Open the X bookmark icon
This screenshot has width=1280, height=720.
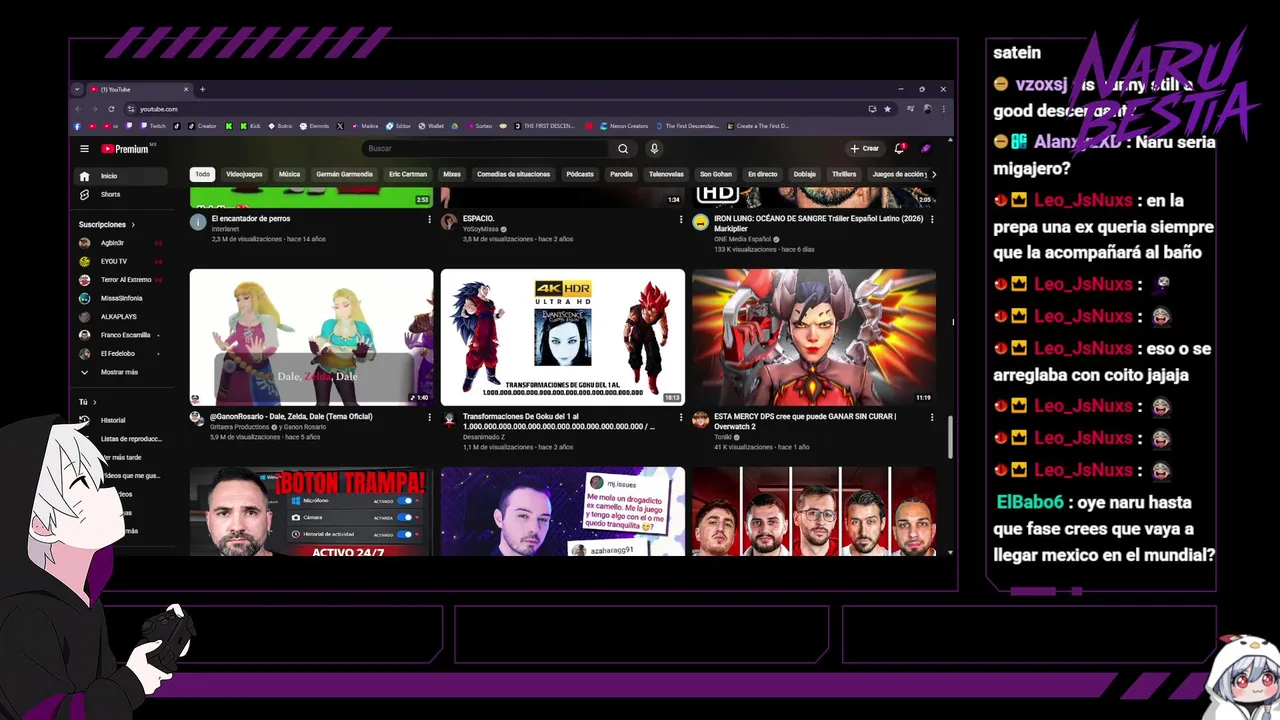click(340, 126)
